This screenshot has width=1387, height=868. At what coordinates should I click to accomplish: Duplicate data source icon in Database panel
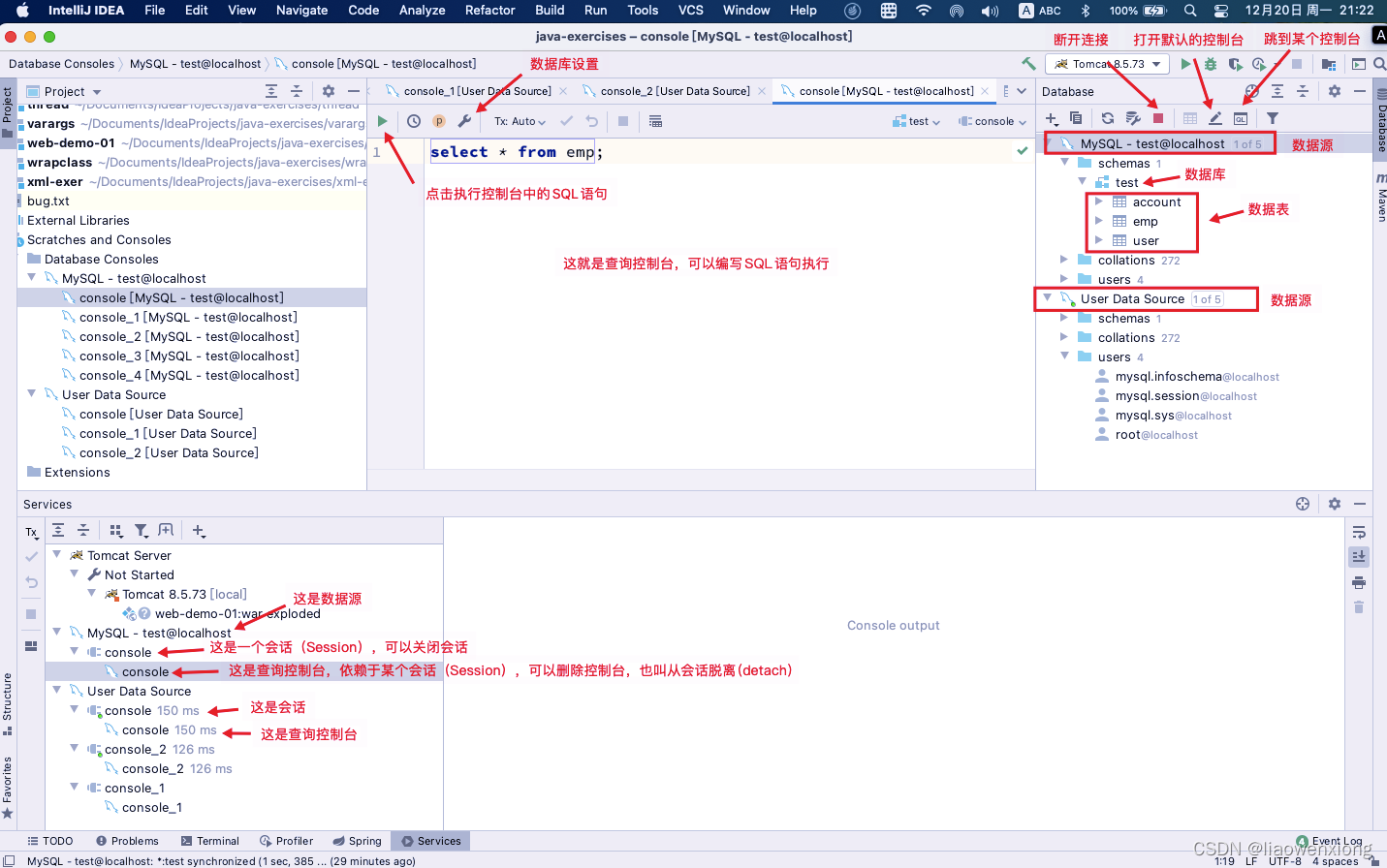coord(1076,118)
